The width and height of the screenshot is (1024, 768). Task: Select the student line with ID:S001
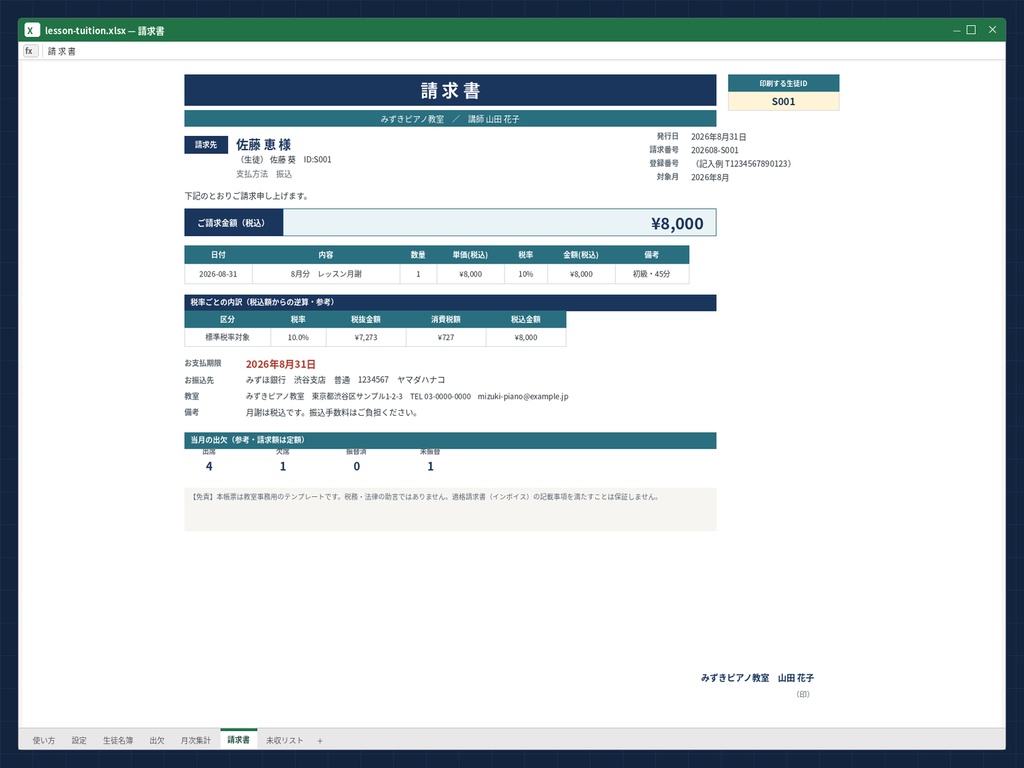tap(285, 159)
